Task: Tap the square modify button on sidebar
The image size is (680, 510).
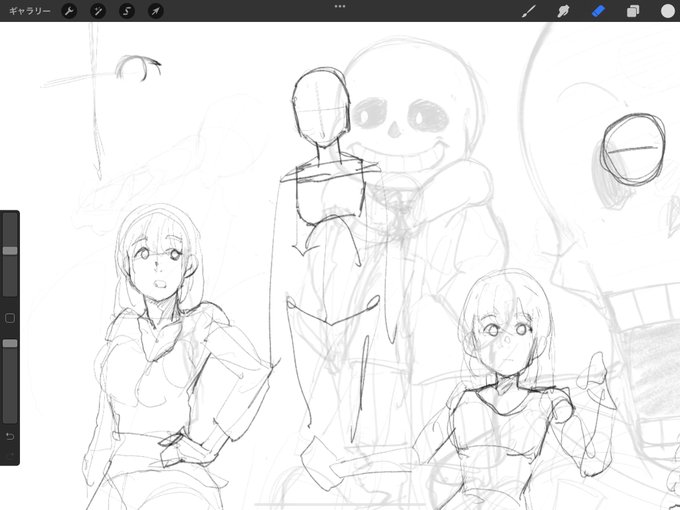Action: tap(10, 318)
